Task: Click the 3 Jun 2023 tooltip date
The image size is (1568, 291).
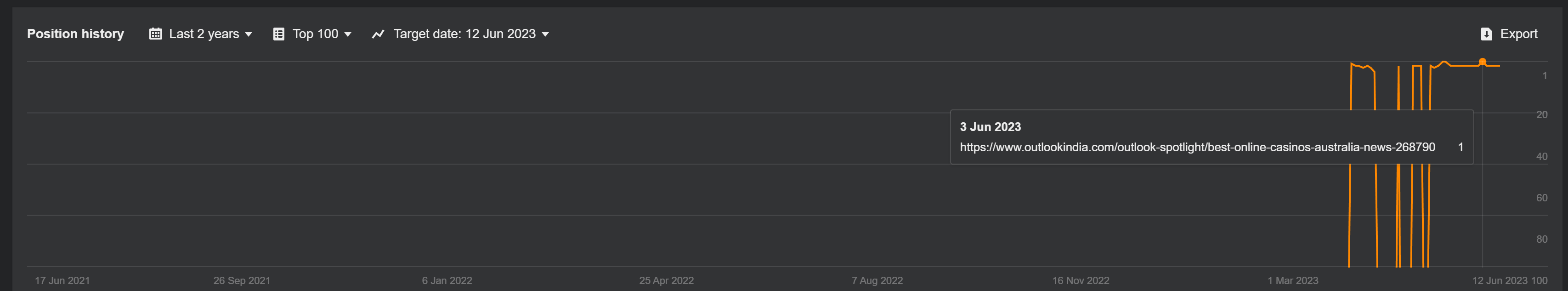Action: [x=990, y=127]
